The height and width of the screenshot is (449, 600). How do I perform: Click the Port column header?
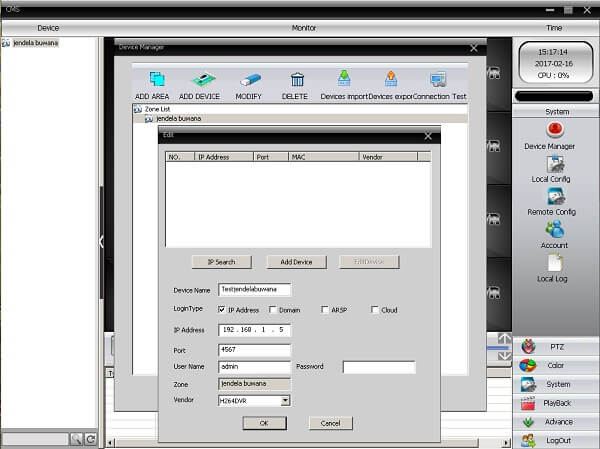point(271,157)
